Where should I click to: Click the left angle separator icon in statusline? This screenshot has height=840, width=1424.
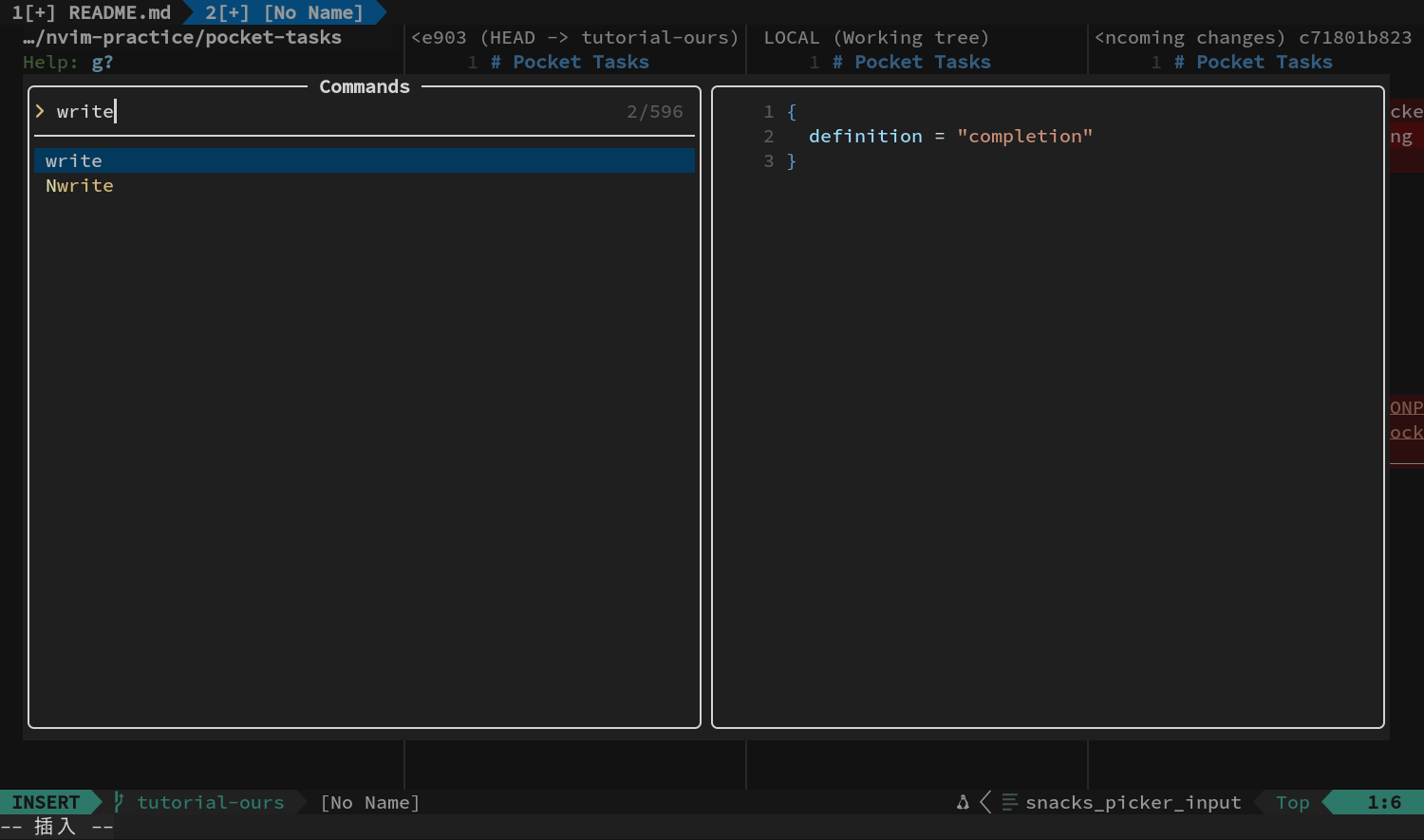985,802
